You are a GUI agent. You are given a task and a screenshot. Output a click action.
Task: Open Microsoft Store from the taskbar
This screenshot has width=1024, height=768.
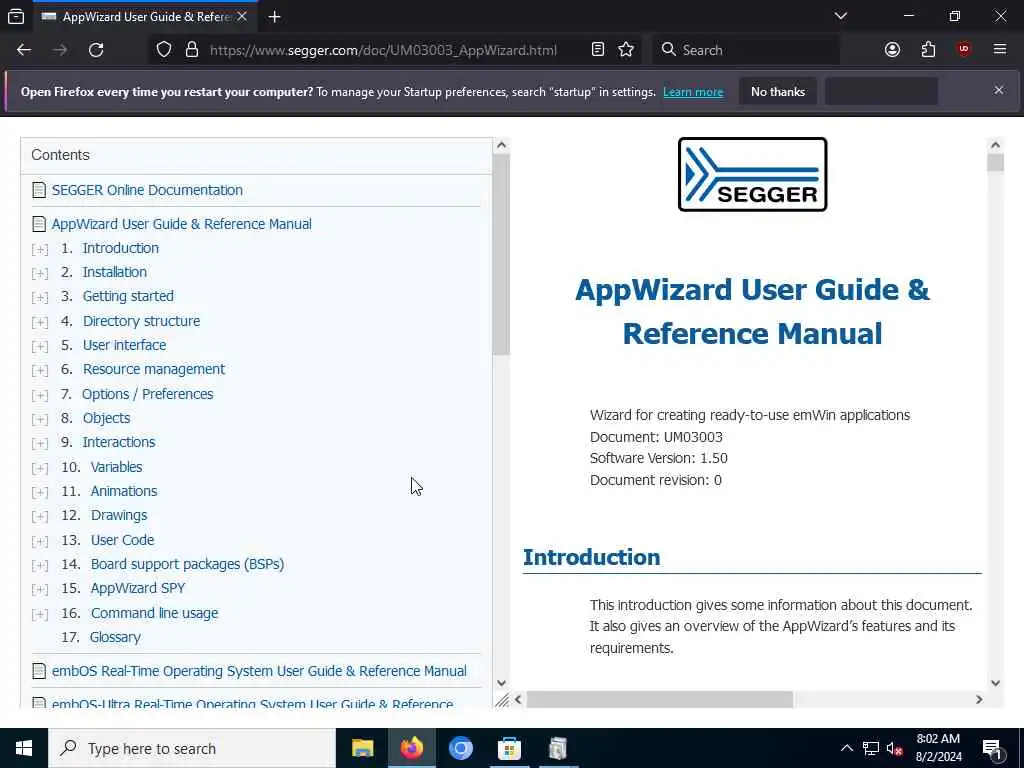509,748
